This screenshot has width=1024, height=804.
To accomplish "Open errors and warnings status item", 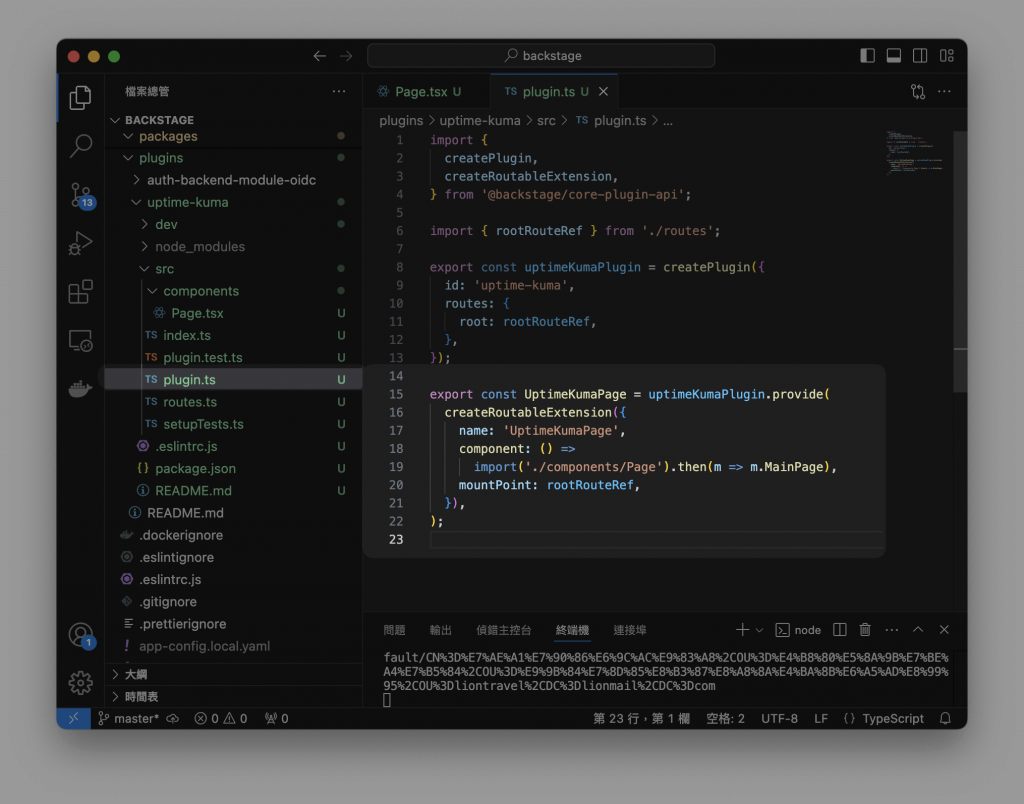I will click(x=221, y=718).
